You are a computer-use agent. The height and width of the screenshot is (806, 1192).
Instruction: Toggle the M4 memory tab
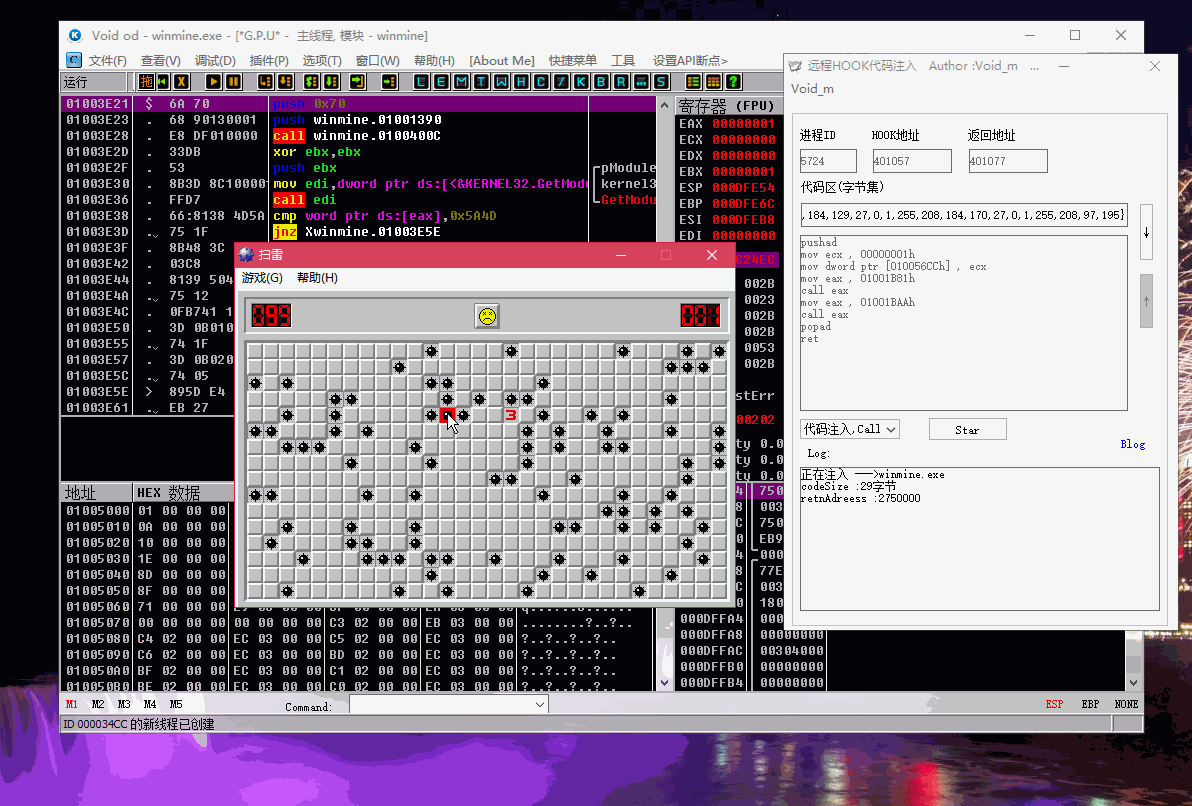[150, 704]
